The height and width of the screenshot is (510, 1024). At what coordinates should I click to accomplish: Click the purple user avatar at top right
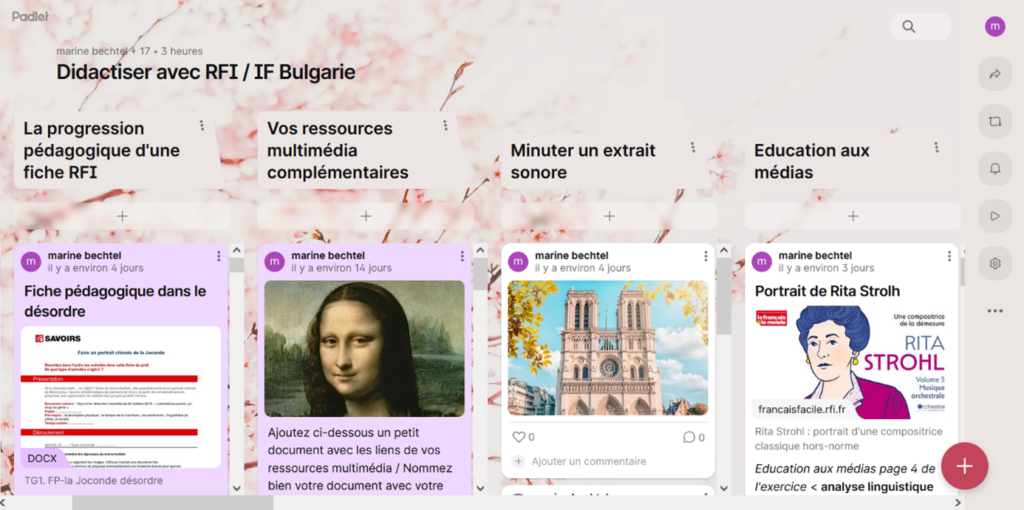tap(995, 27)
